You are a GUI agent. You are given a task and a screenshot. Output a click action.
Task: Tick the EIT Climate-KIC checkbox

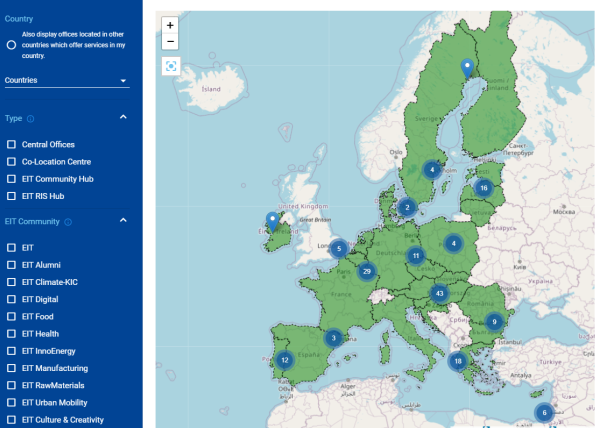[x=12, y=282]
